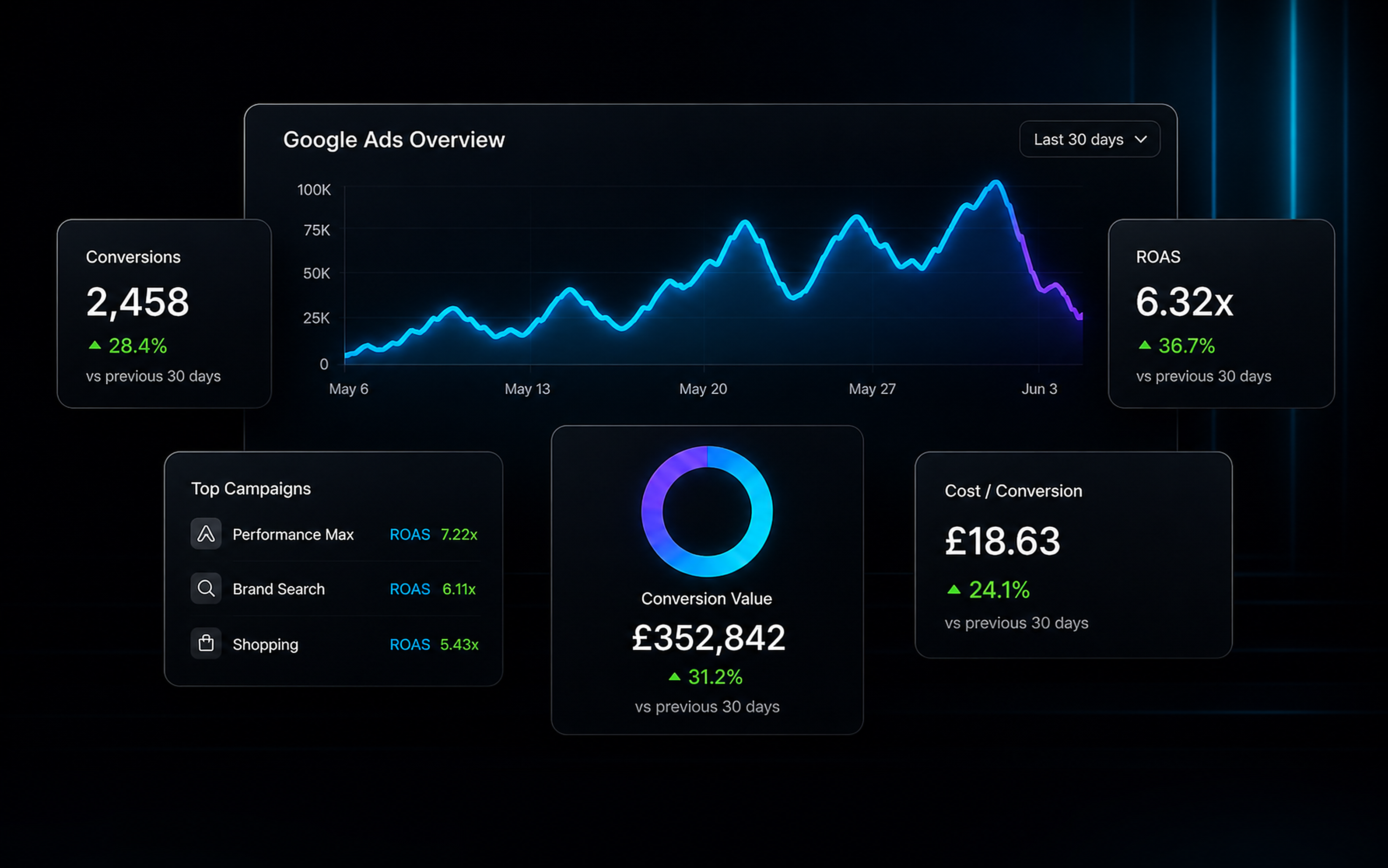Click the Conversion Value donut chart

pyautogui.click(x=707, y=511)
